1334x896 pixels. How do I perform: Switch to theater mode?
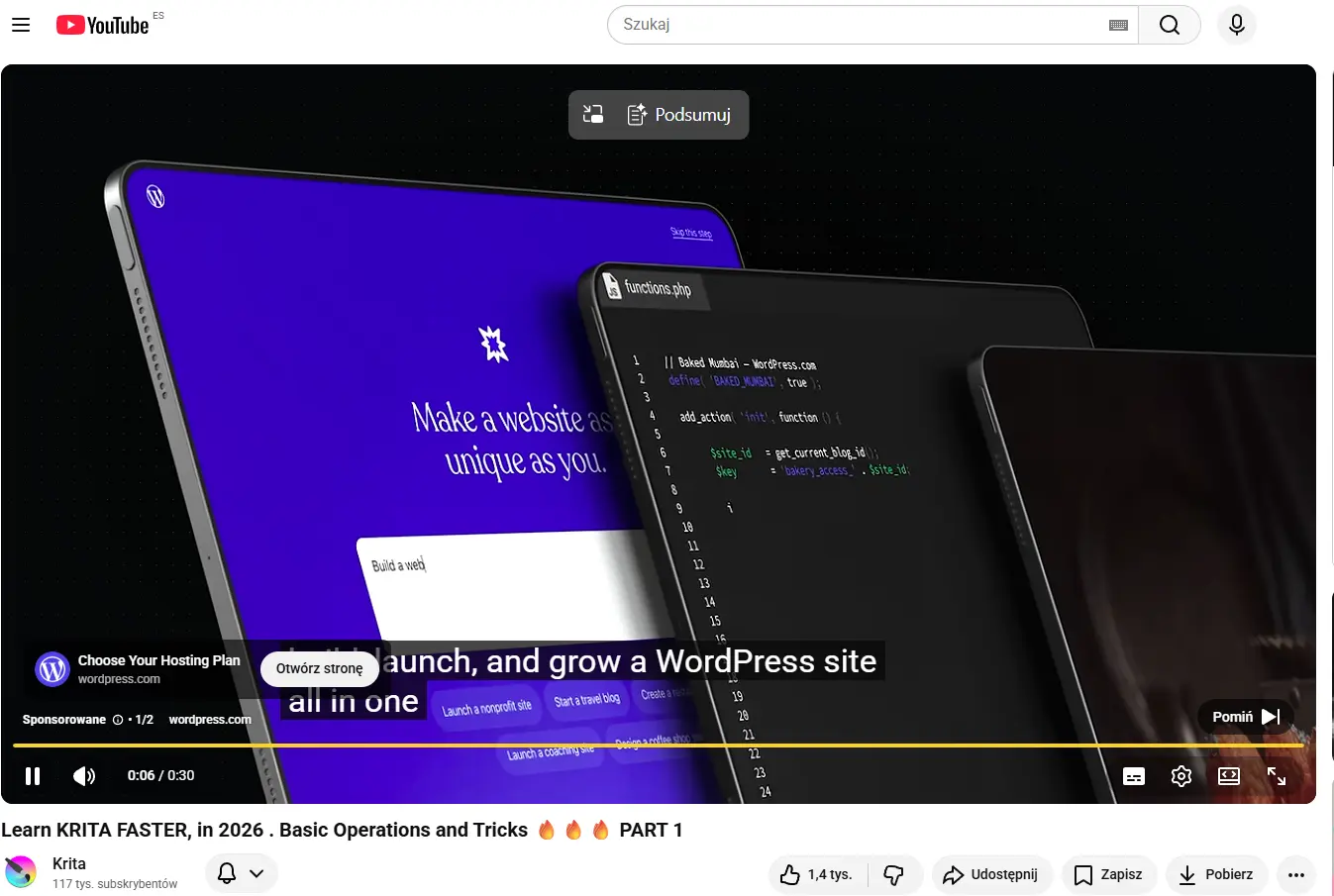1229,776
